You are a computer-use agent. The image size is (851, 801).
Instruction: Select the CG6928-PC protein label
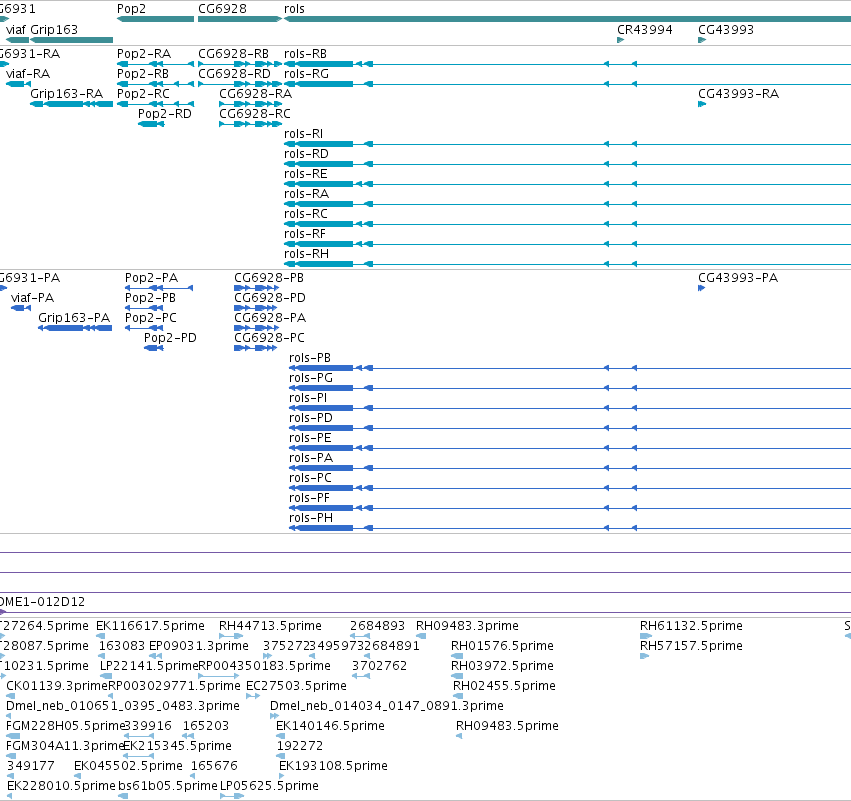click(269, 338)
